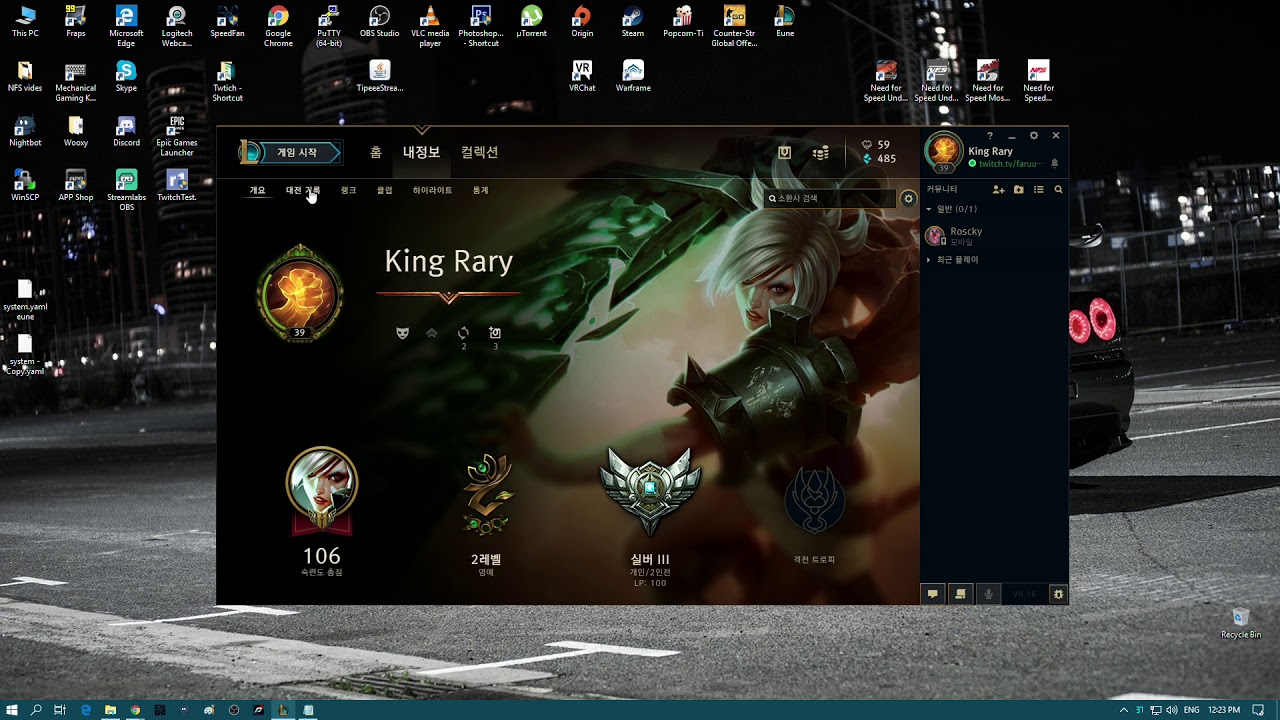Select friend Roscky in the list
The height and width of the screenshot is (720, 1280).
(x=994, y=235)
